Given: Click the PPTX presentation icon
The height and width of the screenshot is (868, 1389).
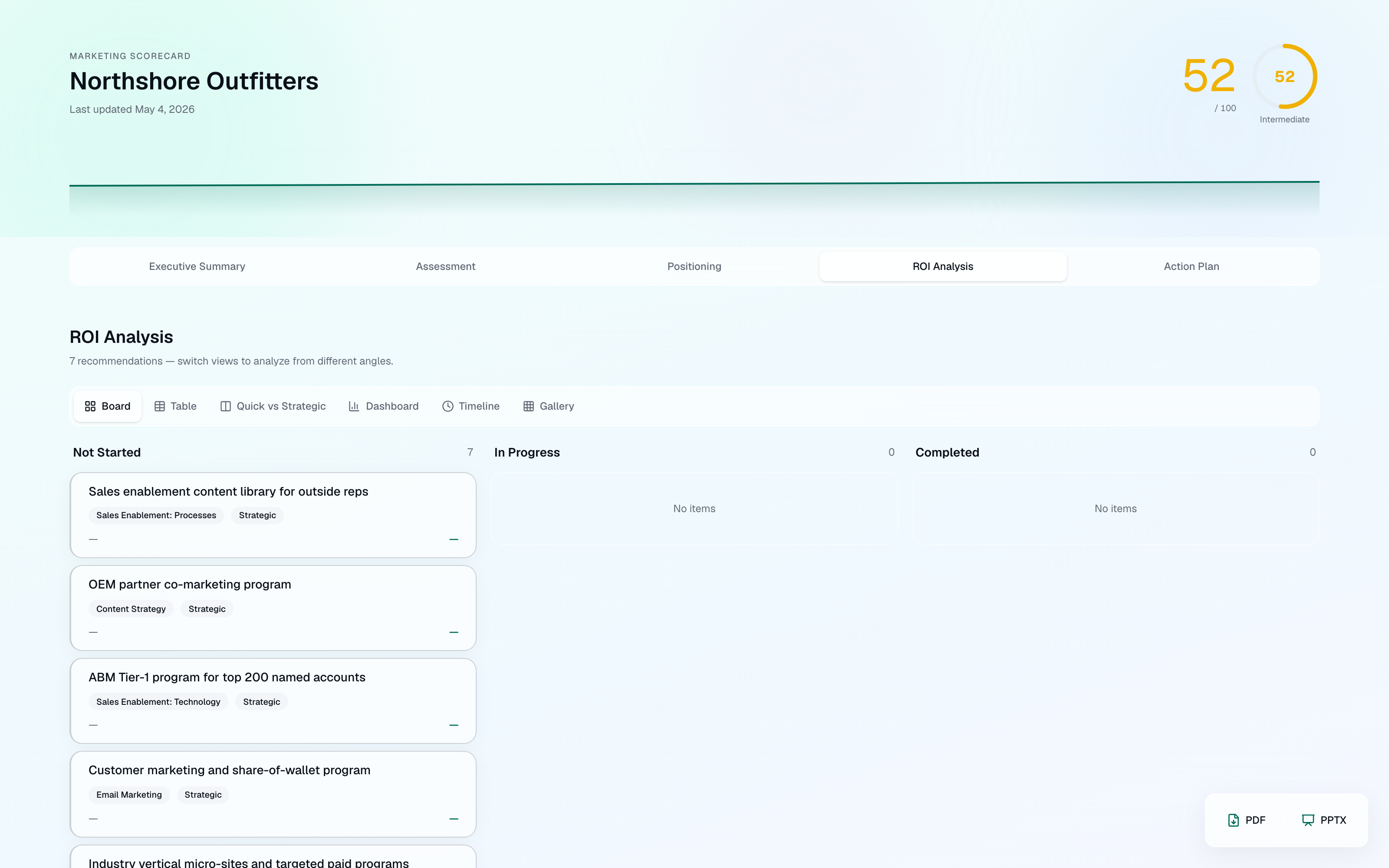Looking at the screenshot, I should coord(1308,820).
